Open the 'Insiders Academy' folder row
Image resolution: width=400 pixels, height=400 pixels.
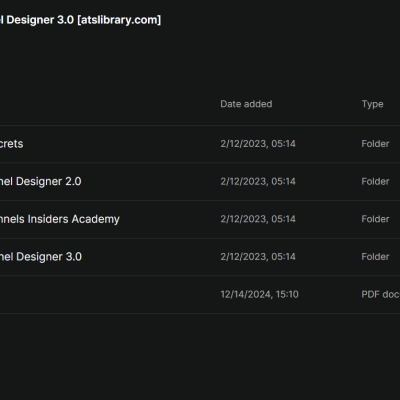click(200, 219)
